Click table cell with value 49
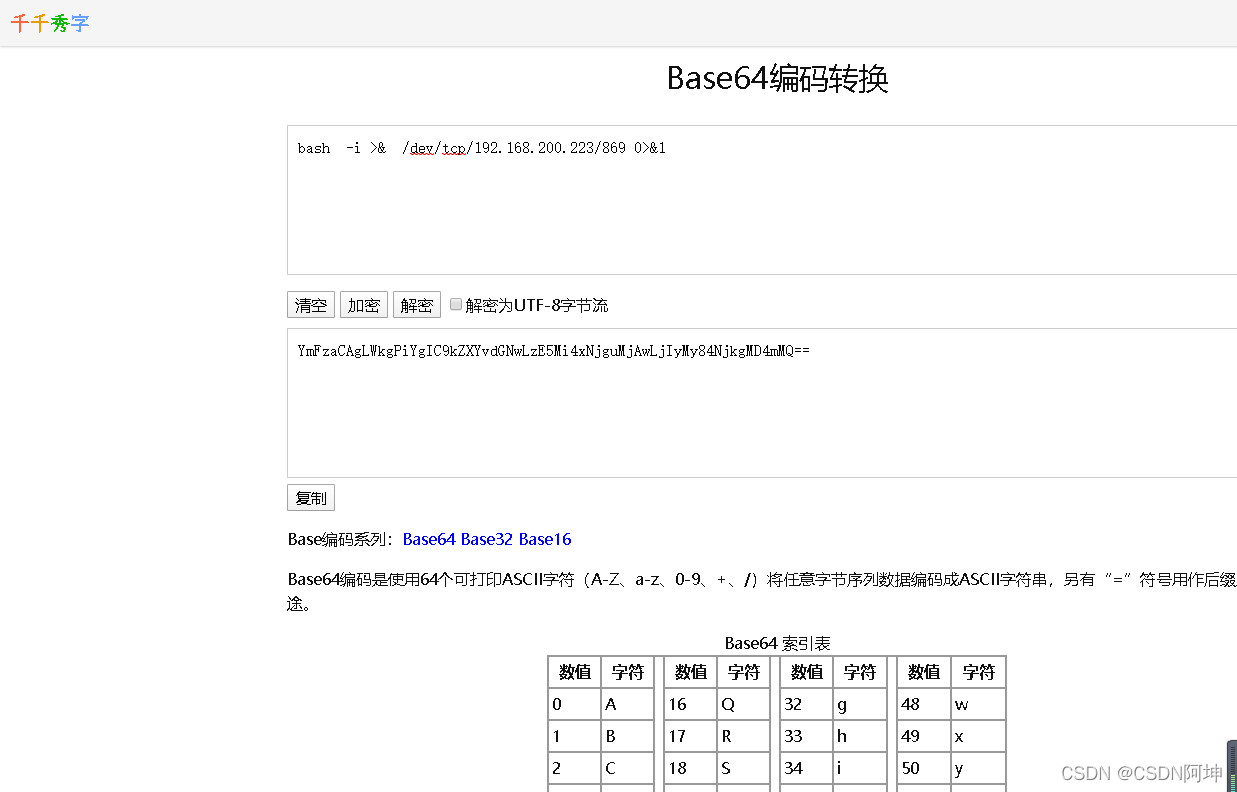The width and height of the screenshot is (1237, 792). pos(923,736)
